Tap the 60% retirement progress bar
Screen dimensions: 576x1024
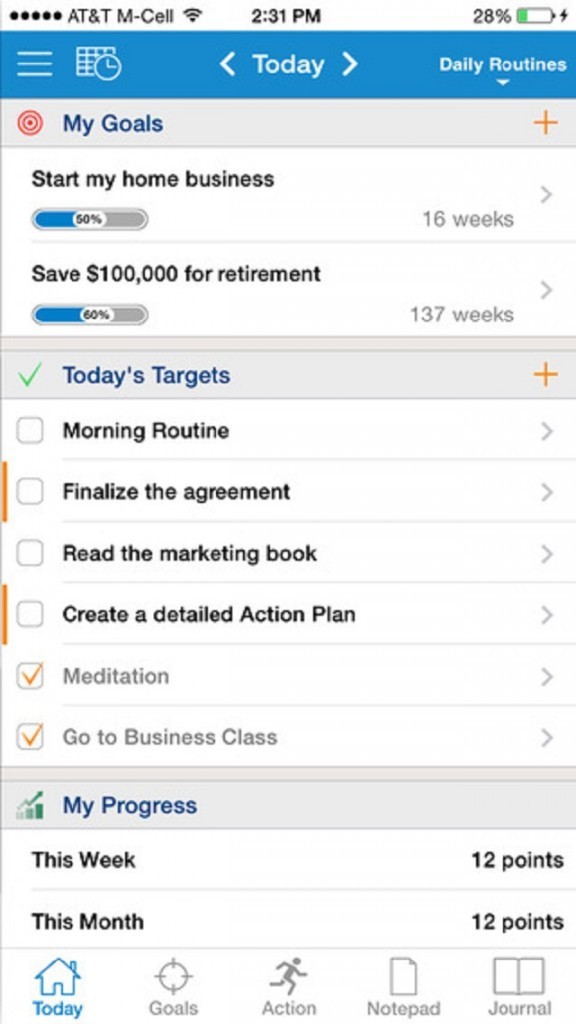(90, 315)
